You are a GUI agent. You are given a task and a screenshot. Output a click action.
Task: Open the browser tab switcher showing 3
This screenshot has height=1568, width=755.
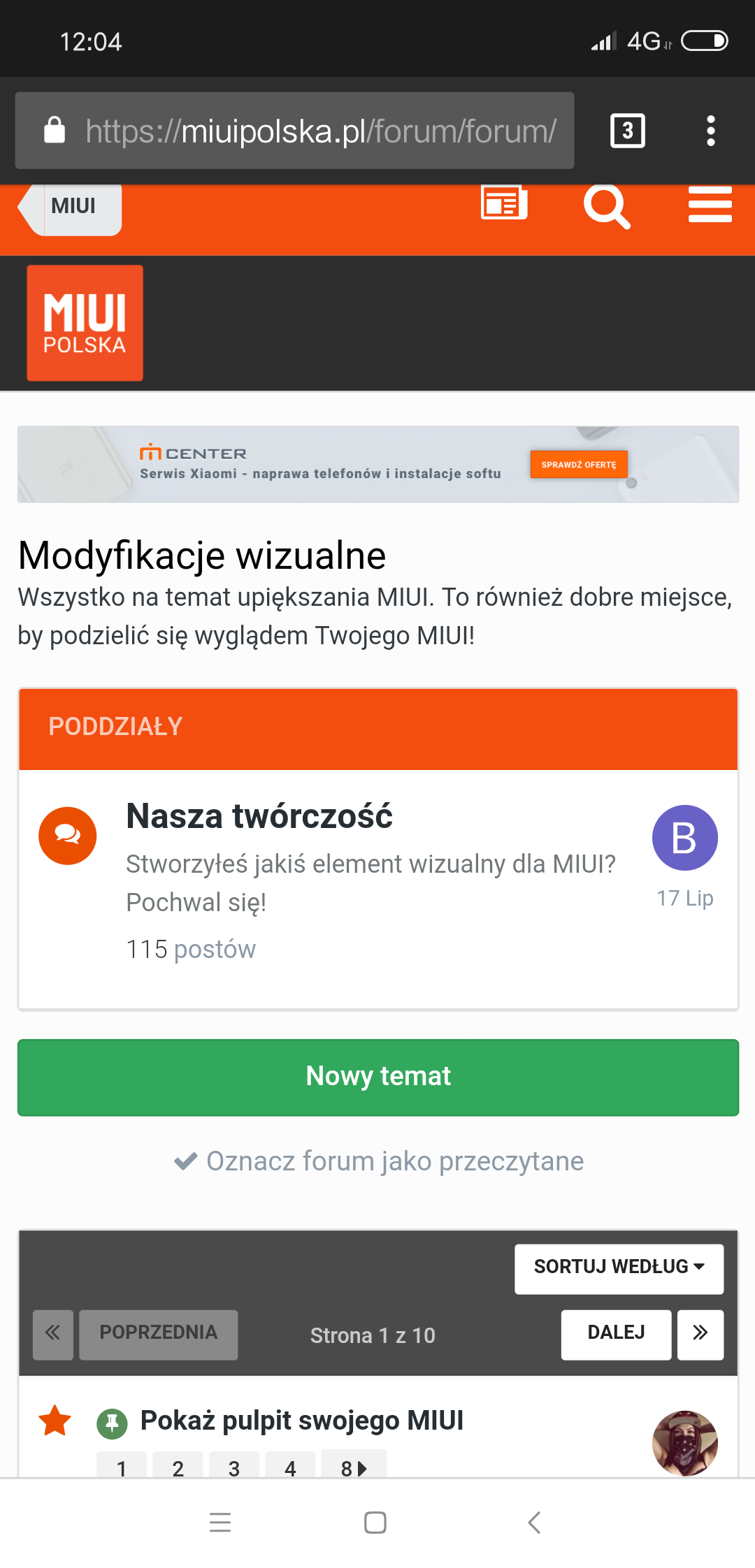[x=627, y=131]
